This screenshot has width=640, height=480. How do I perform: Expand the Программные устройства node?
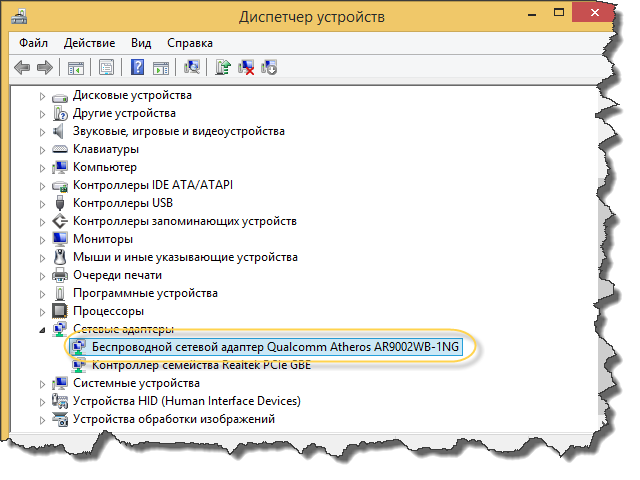click(x=42, y=294)
